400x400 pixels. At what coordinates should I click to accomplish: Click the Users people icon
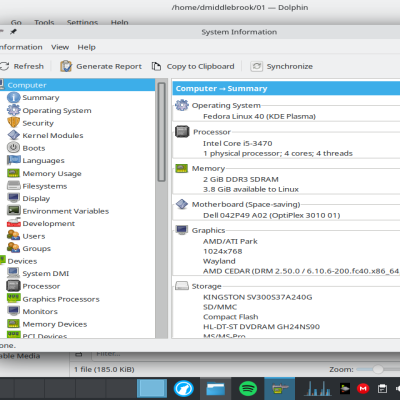tap(14, 236)
